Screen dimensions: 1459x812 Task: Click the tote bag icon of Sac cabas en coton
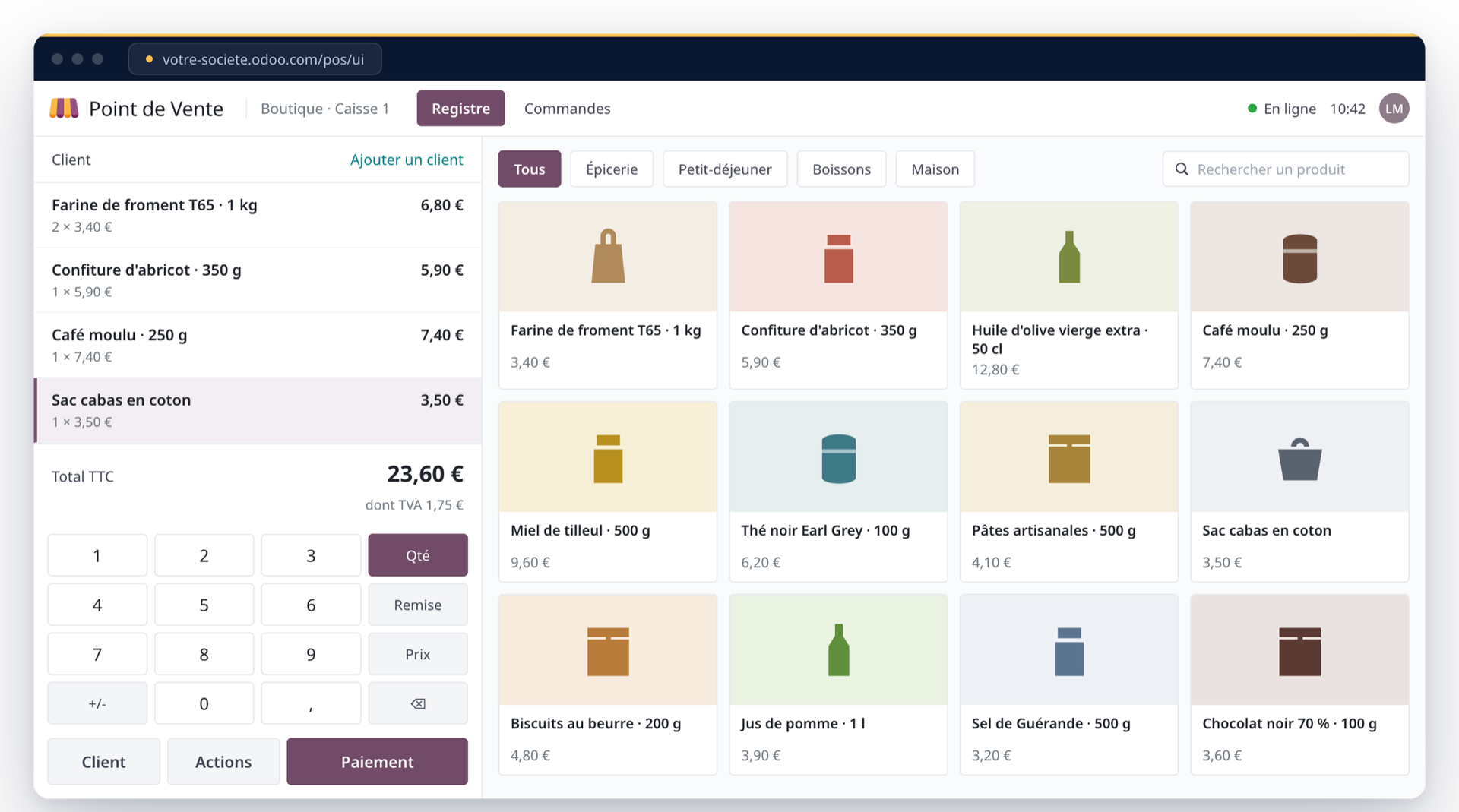(x=1299, y=459)
